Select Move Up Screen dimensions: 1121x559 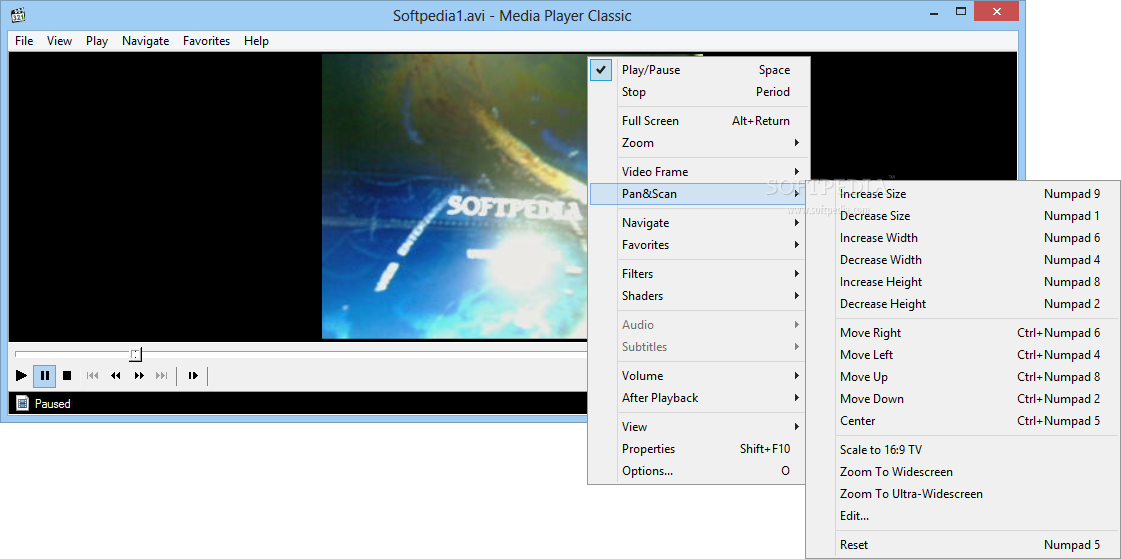pos(963,377)
